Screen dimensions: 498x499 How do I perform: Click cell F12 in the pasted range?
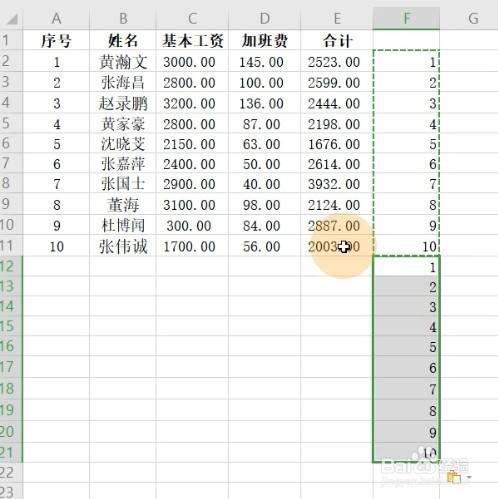click(x=406, y=267)
